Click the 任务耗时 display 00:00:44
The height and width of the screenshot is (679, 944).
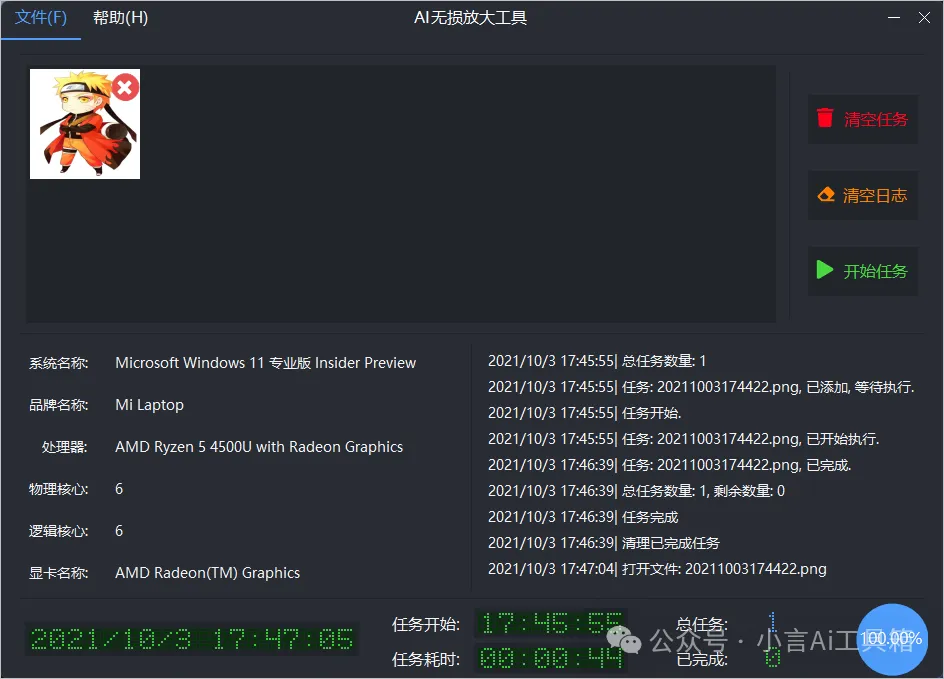coord(551,658)
